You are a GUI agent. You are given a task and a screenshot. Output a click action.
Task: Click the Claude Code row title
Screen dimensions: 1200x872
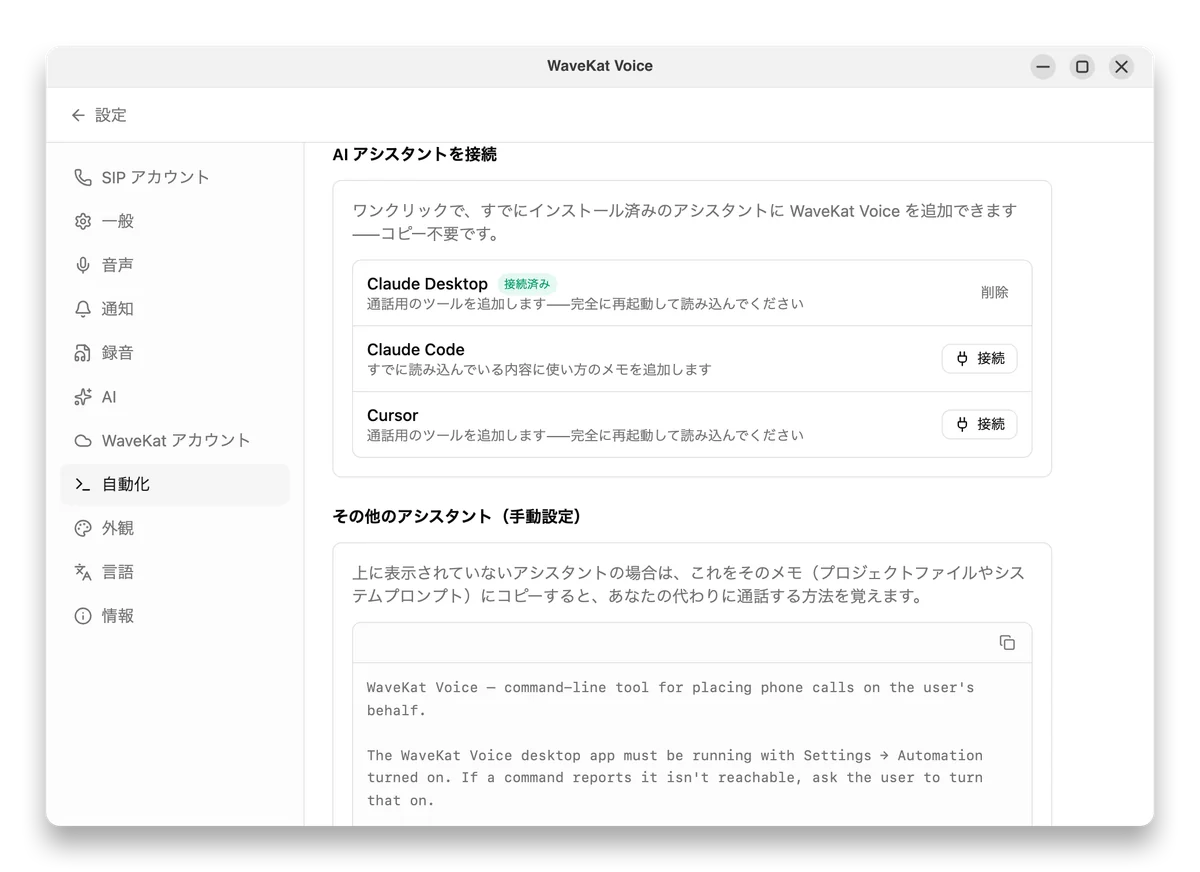[x=416, y=349]
